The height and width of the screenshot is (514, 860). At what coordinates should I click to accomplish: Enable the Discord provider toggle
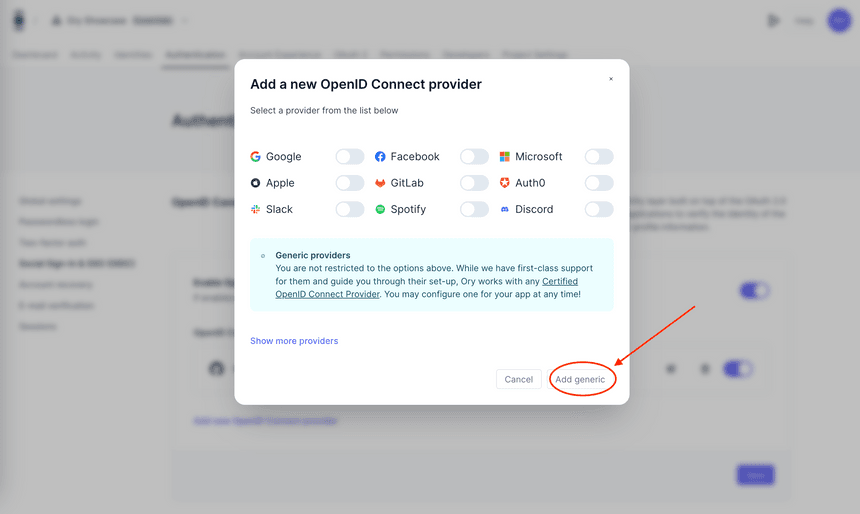click(599, 209)
